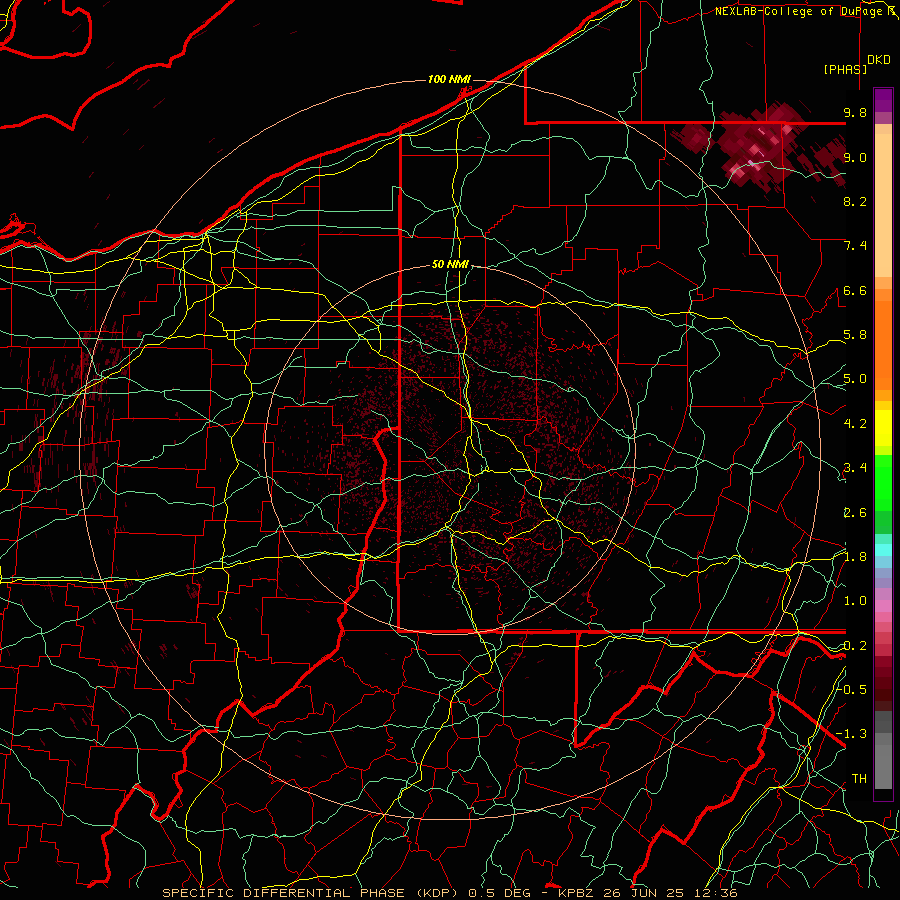The height and width of the screenshot is (900, 900).
Task: Click the KDP product caption at the bottom
Action: 449,893
